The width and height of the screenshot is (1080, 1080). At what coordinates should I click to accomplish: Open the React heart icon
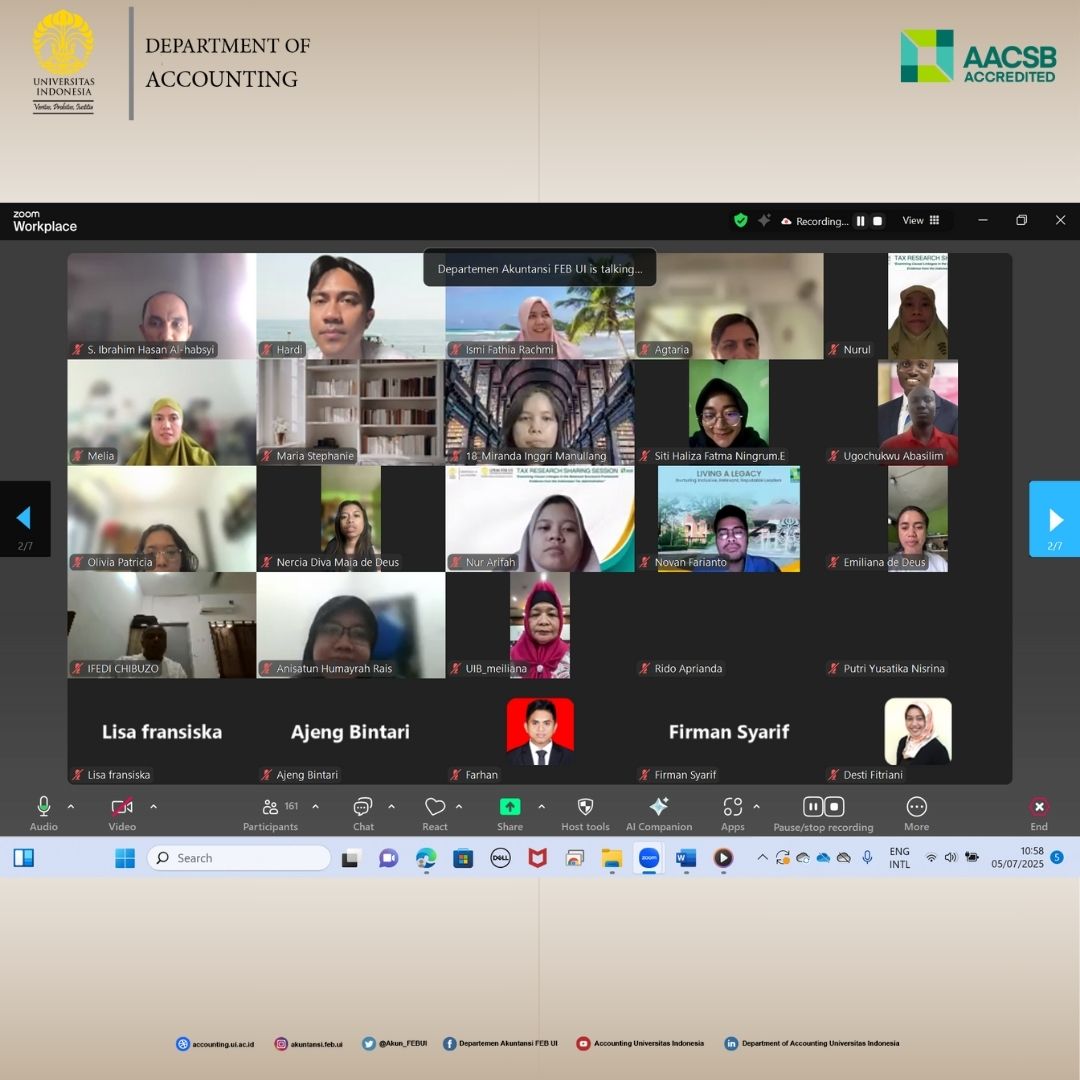click(x=434, y=808)
